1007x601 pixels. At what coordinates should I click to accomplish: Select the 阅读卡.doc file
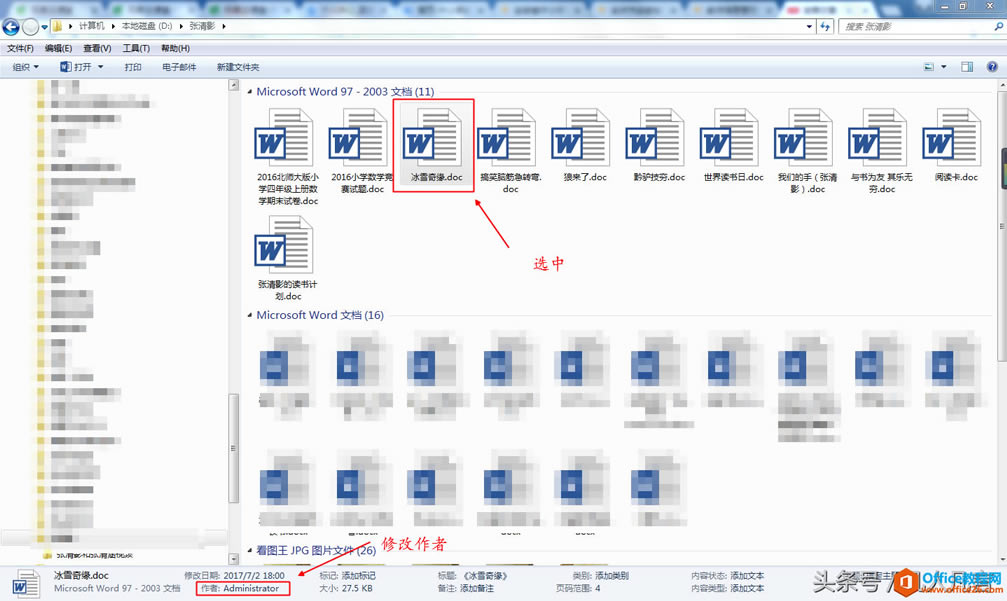(956, 145)
